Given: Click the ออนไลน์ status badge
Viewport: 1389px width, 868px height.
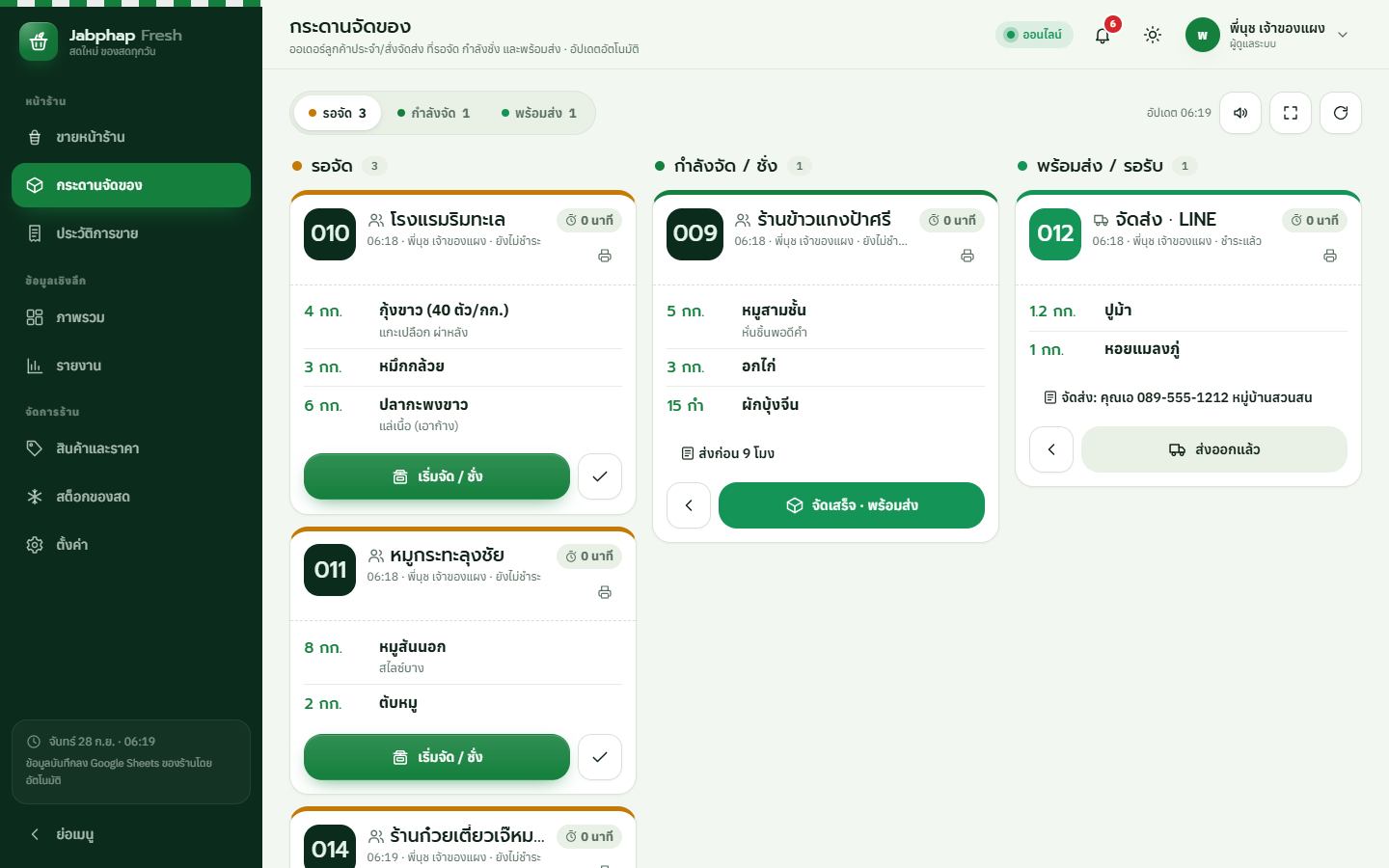Looking at the screenshot, I should pyautogui.click(x=1034, y=35).
